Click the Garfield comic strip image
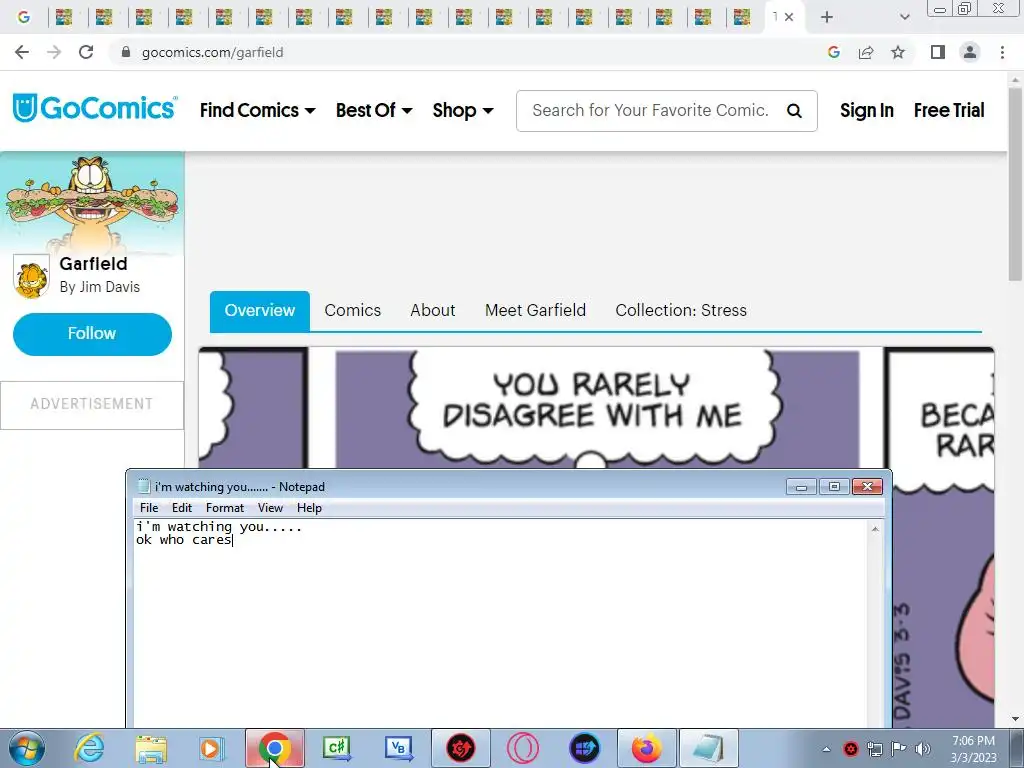Viewport: 1024px width, 768px height. coord(596,408)
